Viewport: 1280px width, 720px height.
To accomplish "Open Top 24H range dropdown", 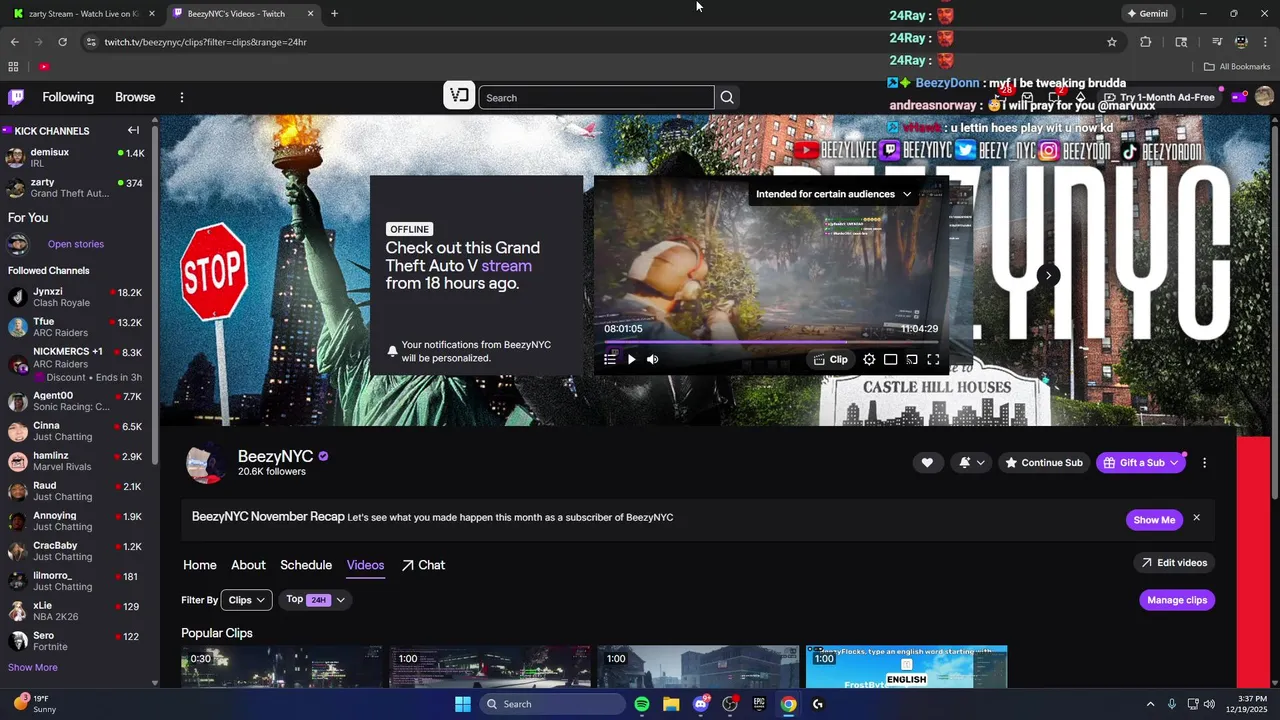I will tap(315, 600).
